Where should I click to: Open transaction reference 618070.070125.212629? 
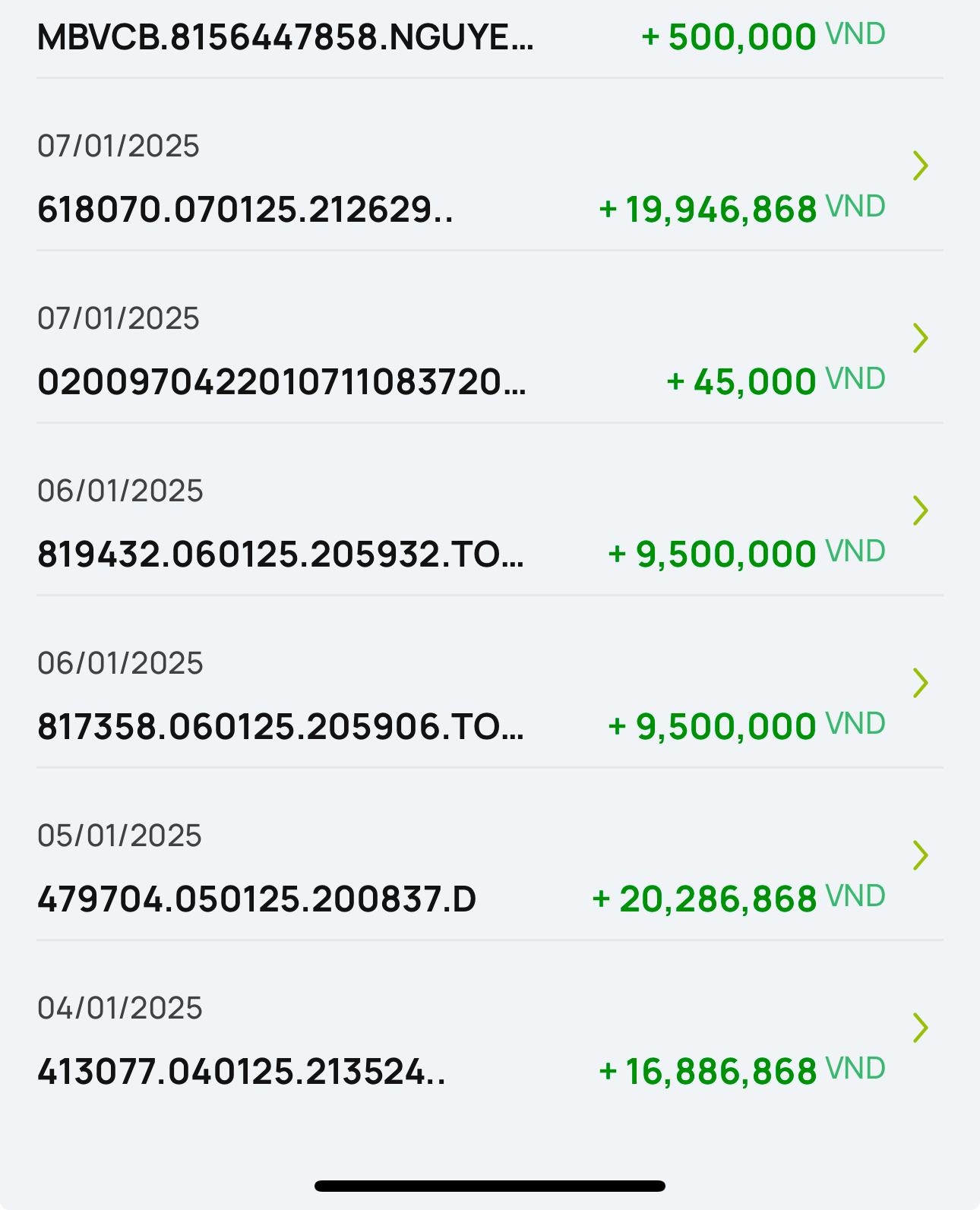pyautogui.click(x=245, y=210)
